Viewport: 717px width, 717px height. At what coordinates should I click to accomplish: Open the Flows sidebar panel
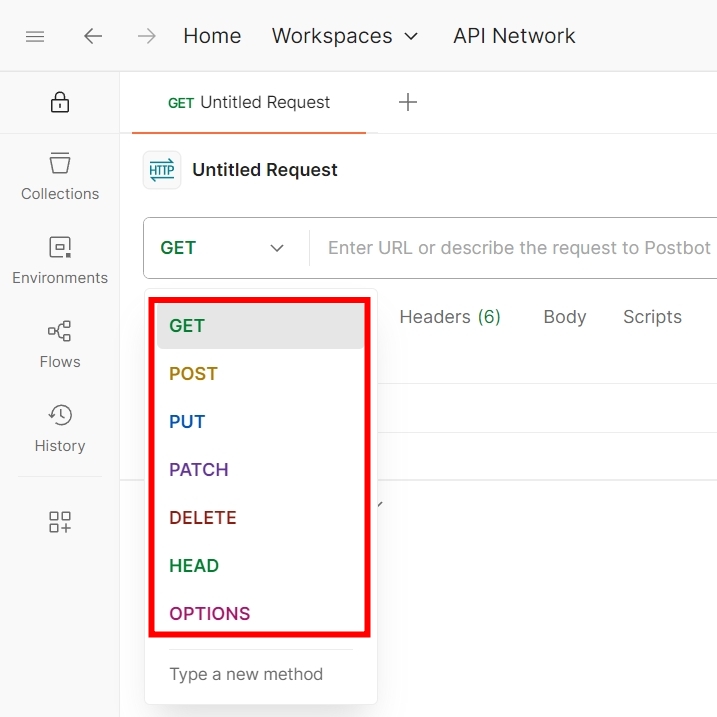[x=60, y=345]
